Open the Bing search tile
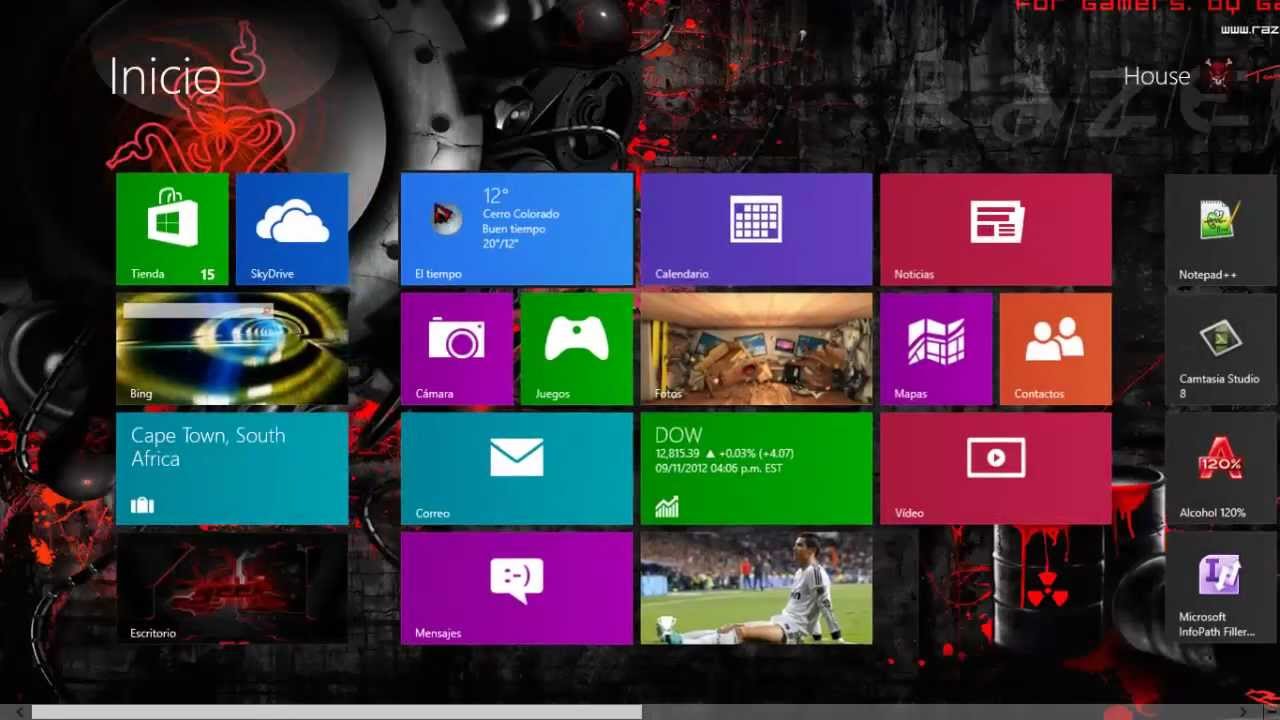Screen dimensions: 1280x720 tap(232, 349)
